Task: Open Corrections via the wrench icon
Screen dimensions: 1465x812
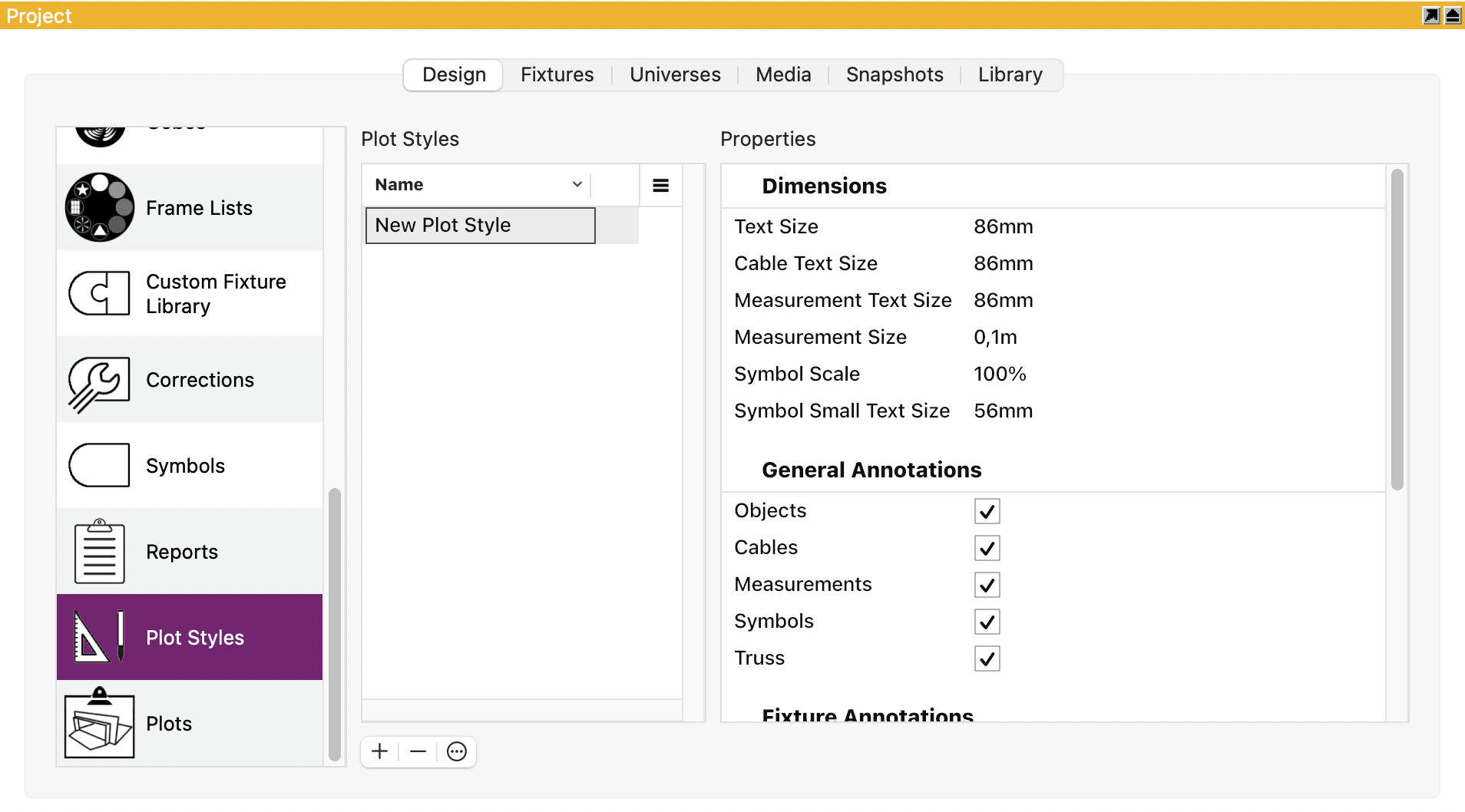Action: (100, 381)
